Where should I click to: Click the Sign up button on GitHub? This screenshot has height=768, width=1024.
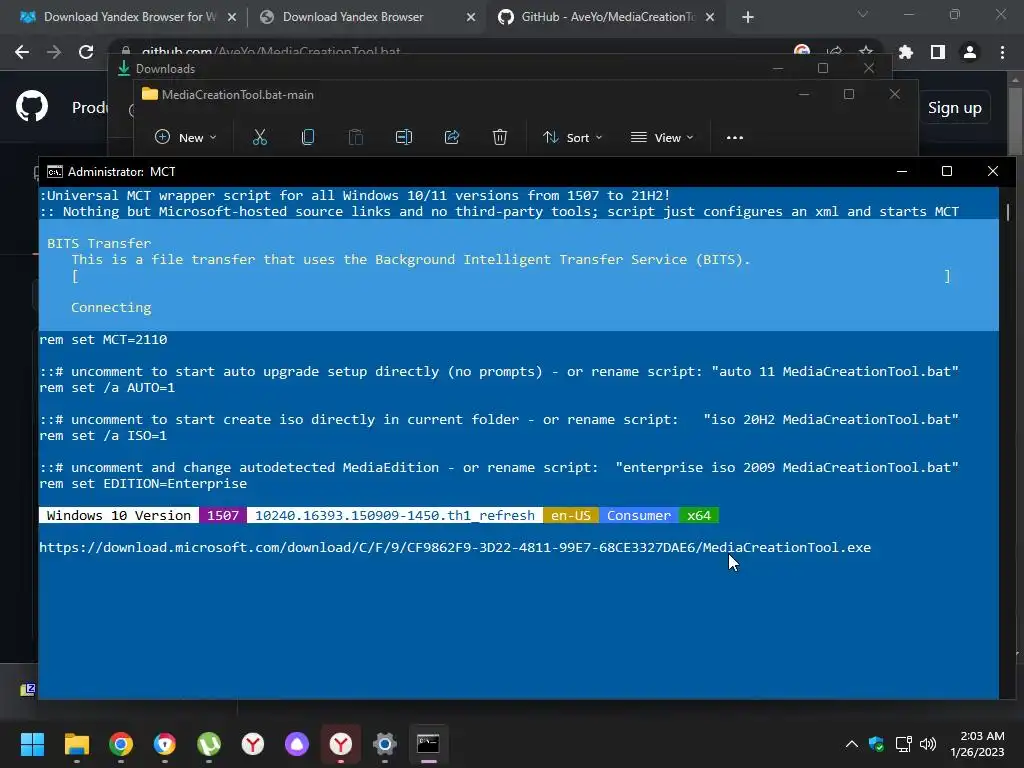coord(954,108)
